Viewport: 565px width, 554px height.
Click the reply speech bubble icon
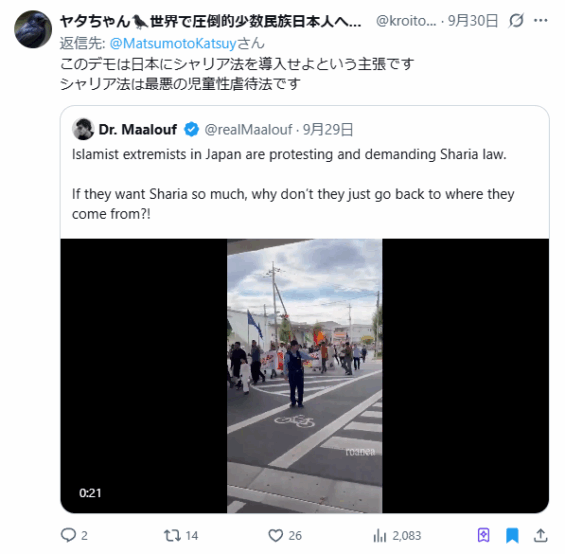[x=68, y=535]
